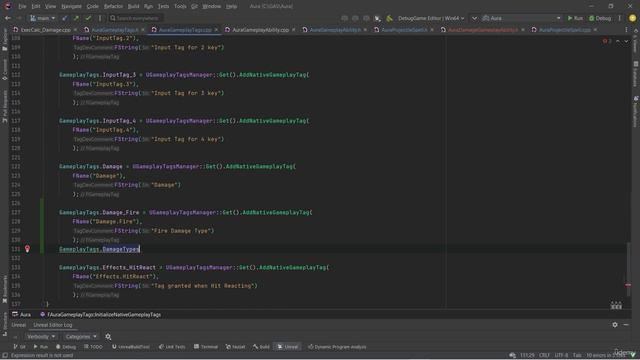This screenshot has height=360, width=640.
Task: Open Dynamic Program Analysis tool window
Action: 337,347
